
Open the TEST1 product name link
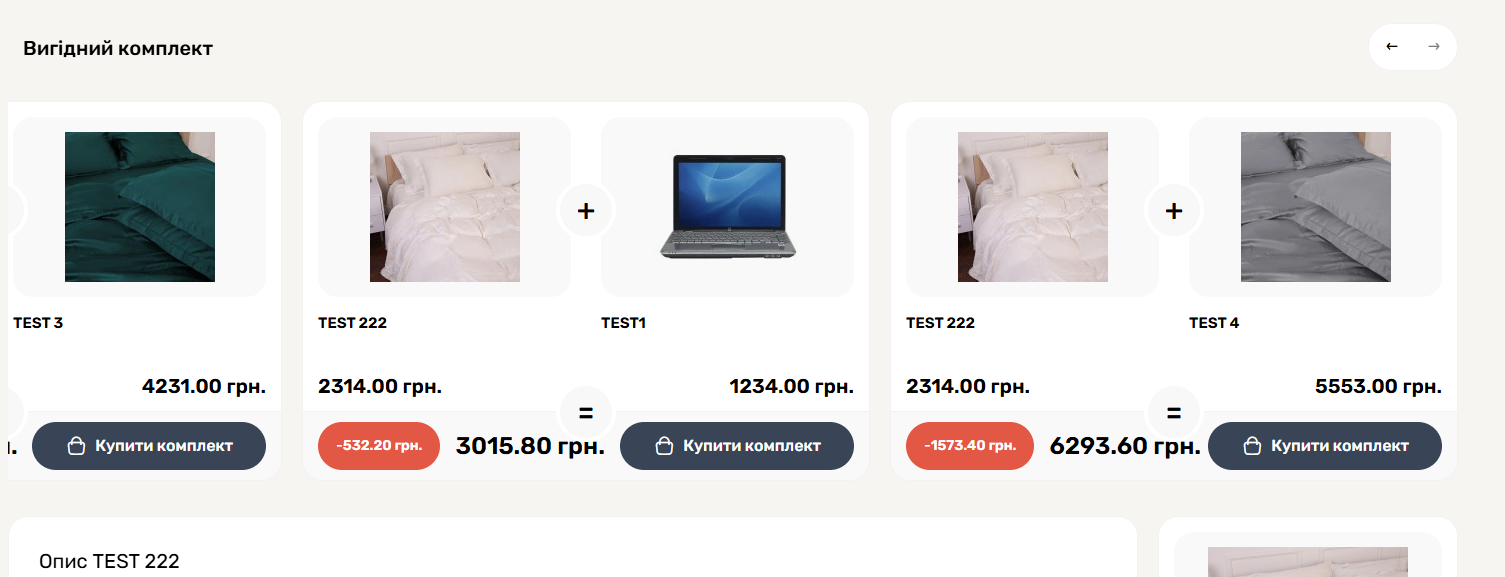click(x=624, y=323)
